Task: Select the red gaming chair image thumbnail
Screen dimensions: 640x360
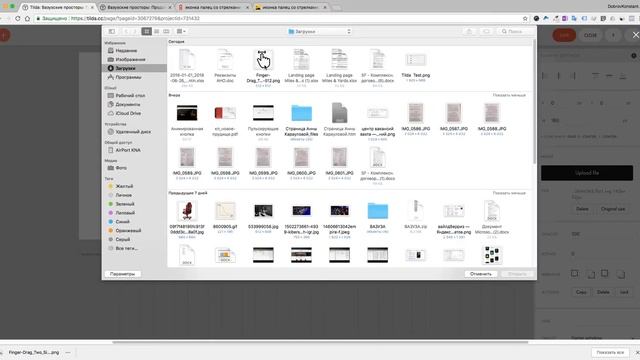Action: 187,211
